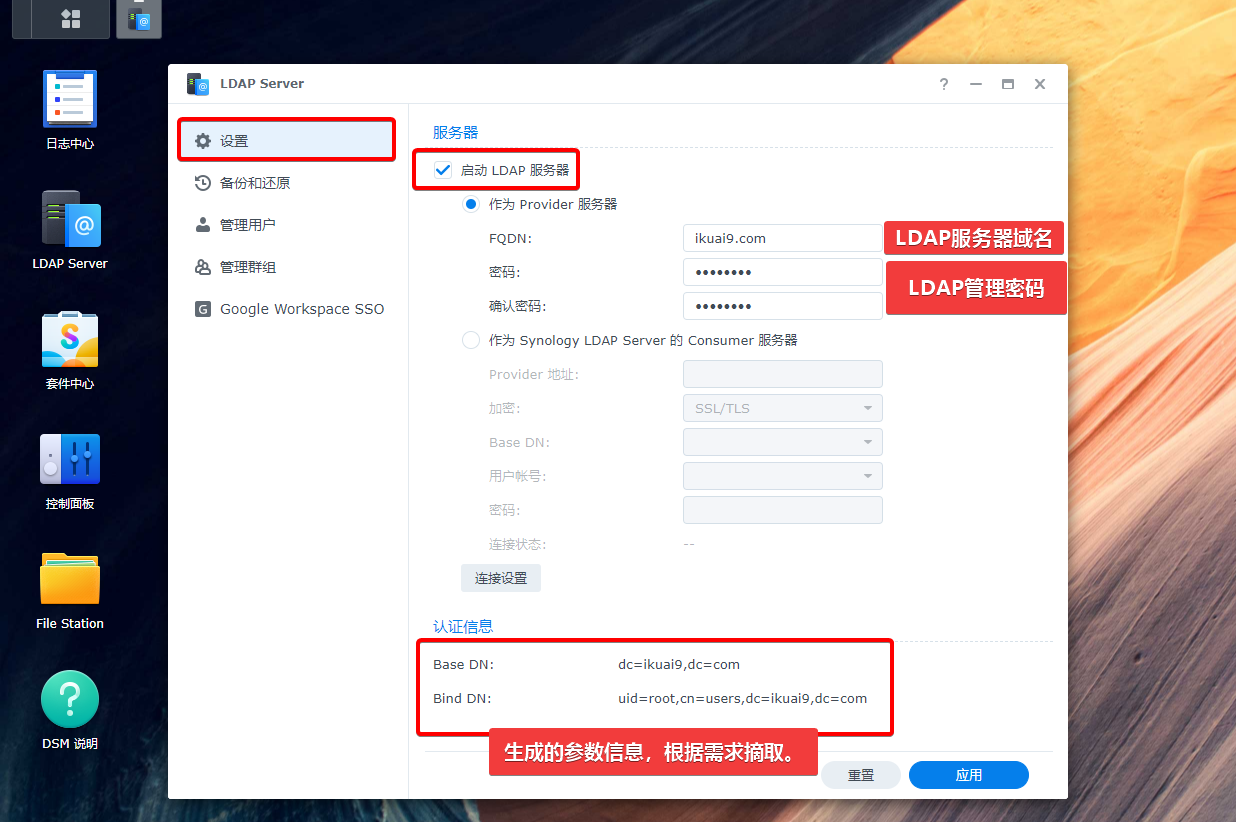Go to the 备份和还原 sidebar tab
This screenshot has width=1236, height=822.
287,183
